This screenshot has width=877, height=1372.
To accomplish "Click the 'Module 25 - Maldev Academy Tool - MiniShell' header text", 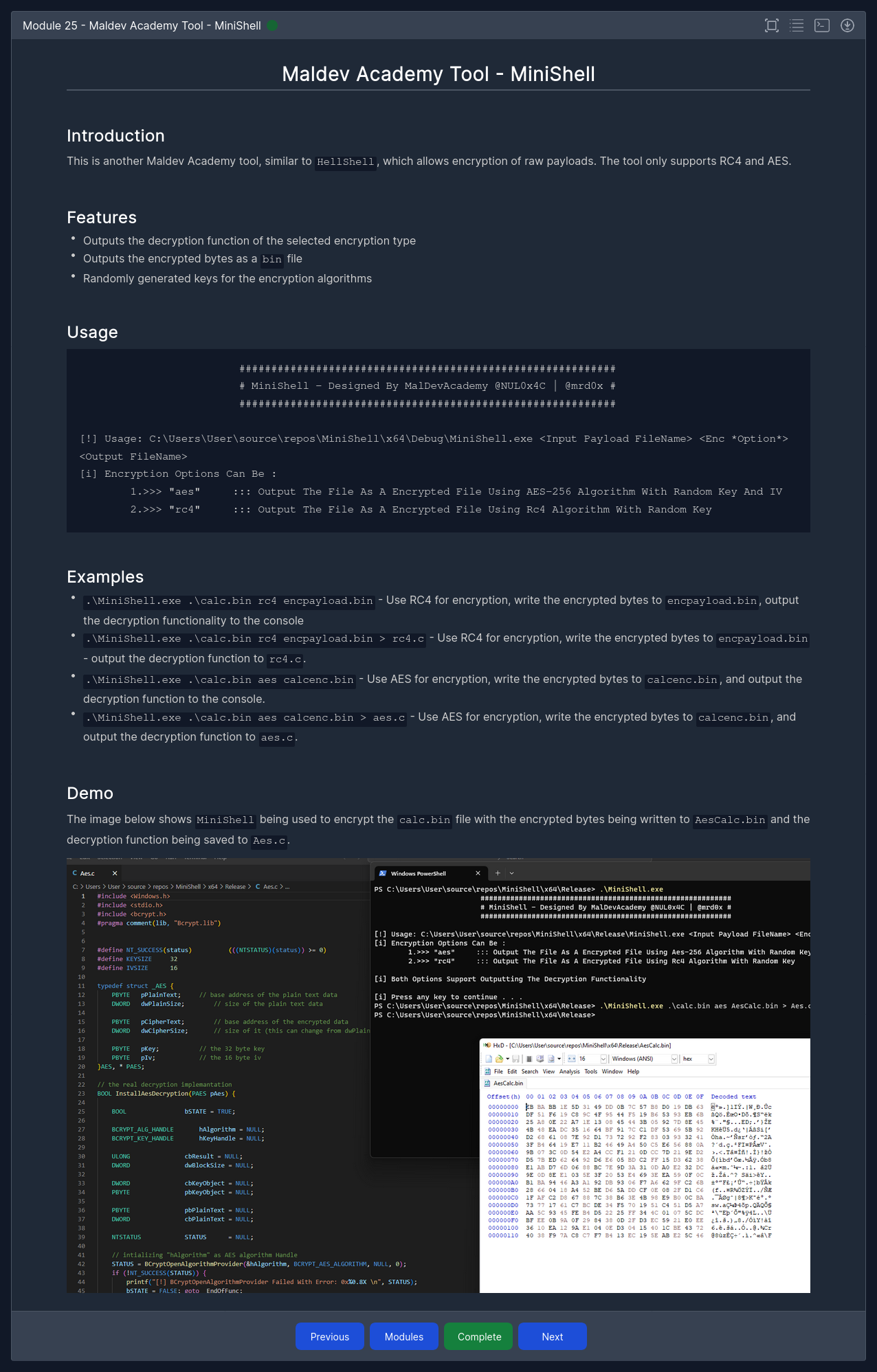I will point(142,25).
